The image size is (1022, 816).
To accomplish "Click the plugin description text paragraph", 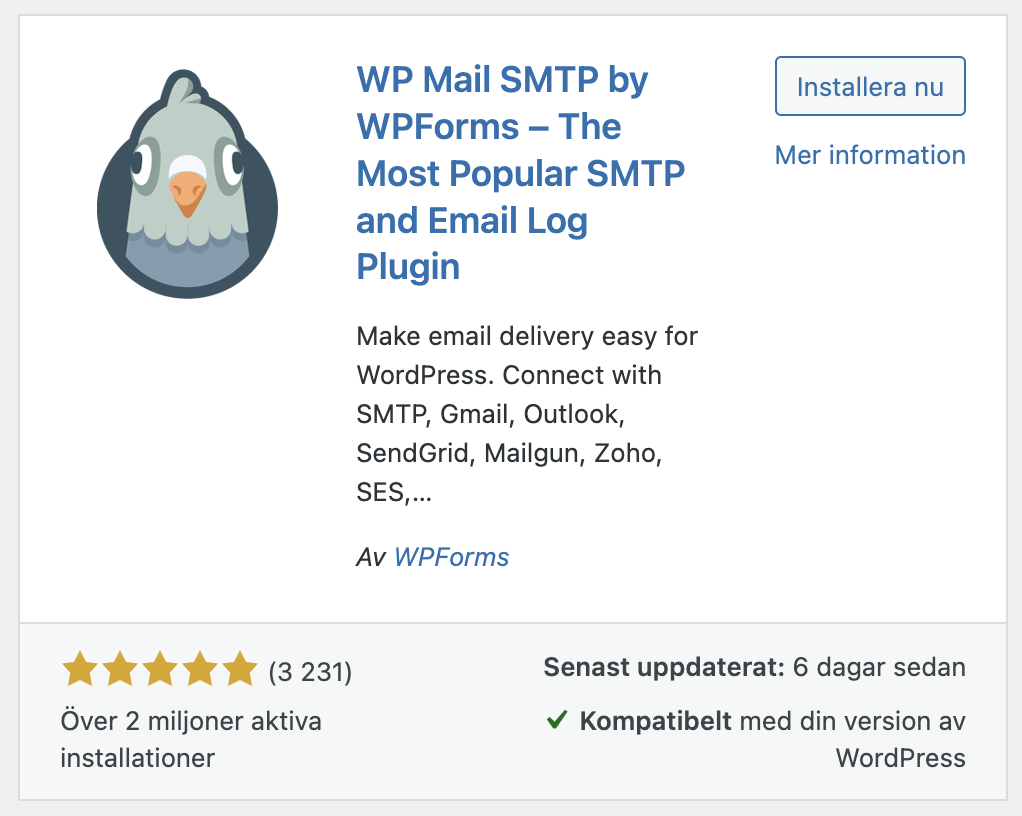I will [x=527, y=414].
